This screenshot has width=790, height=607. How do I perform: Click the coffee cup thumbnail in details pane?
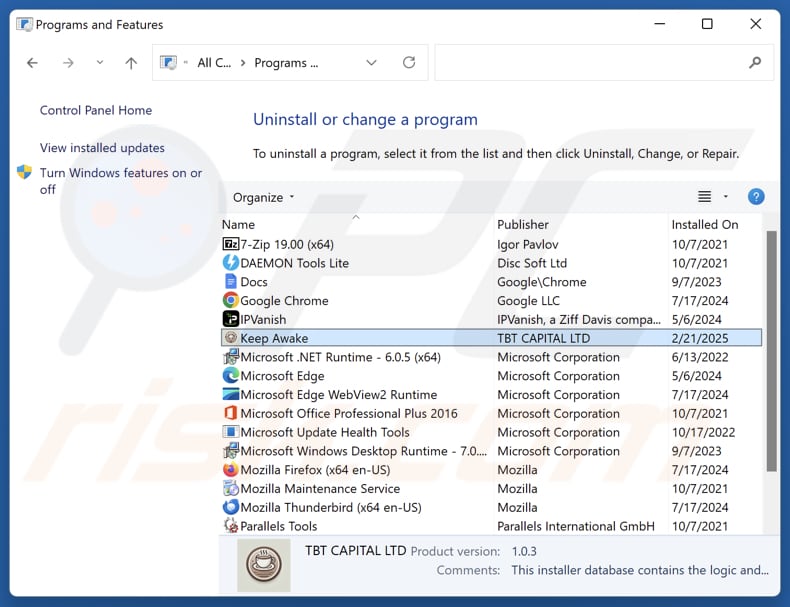pyautogui.click(x=264, y=565)
